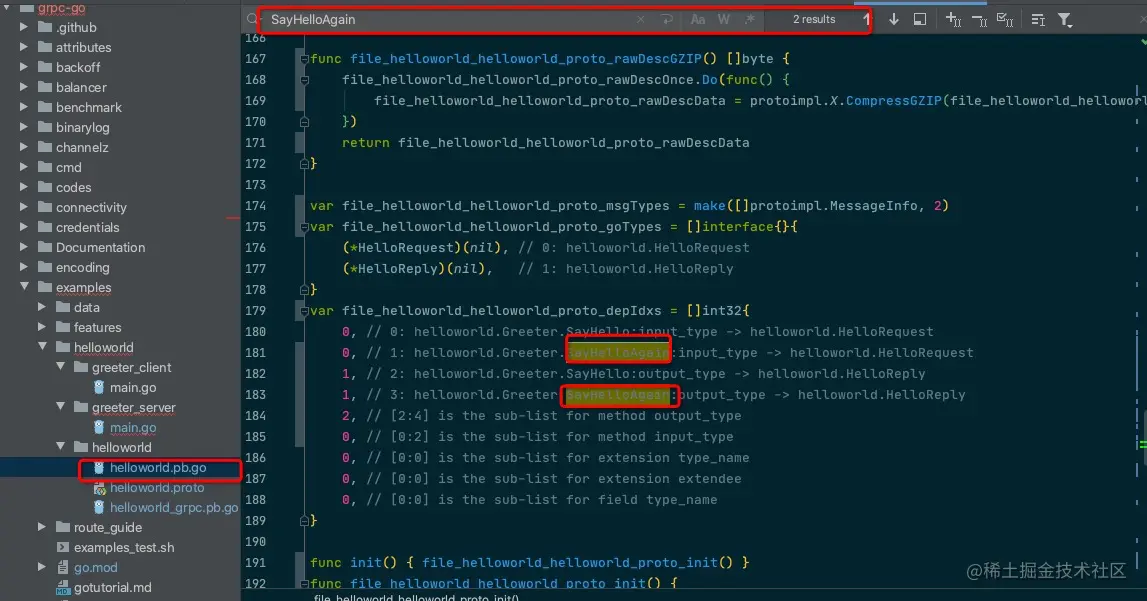Open search results in the Find window
Screen dimensions: 1147x601
pos(920,20)
